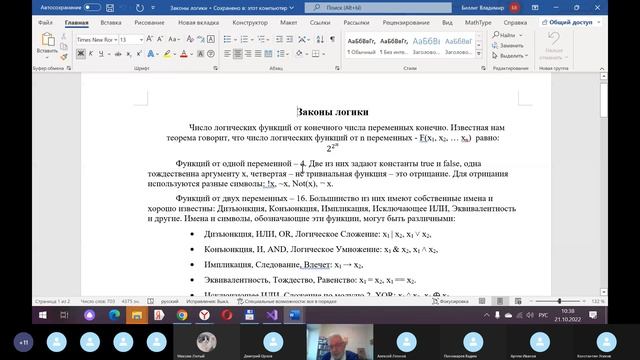The height and width of the screenshot is (360, 640).
Task: Open the font size dropdown
Action: coord(141,40)
